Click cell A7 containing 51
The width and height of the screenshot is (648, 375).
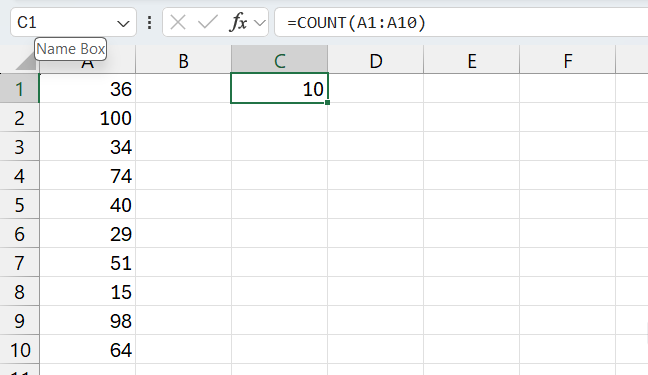(x=88, y=263)
